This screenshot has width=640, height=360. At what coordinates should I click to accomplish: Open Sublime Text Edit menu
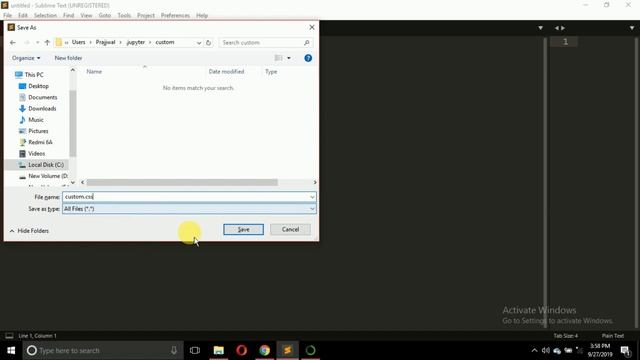(x=22, y=15)
